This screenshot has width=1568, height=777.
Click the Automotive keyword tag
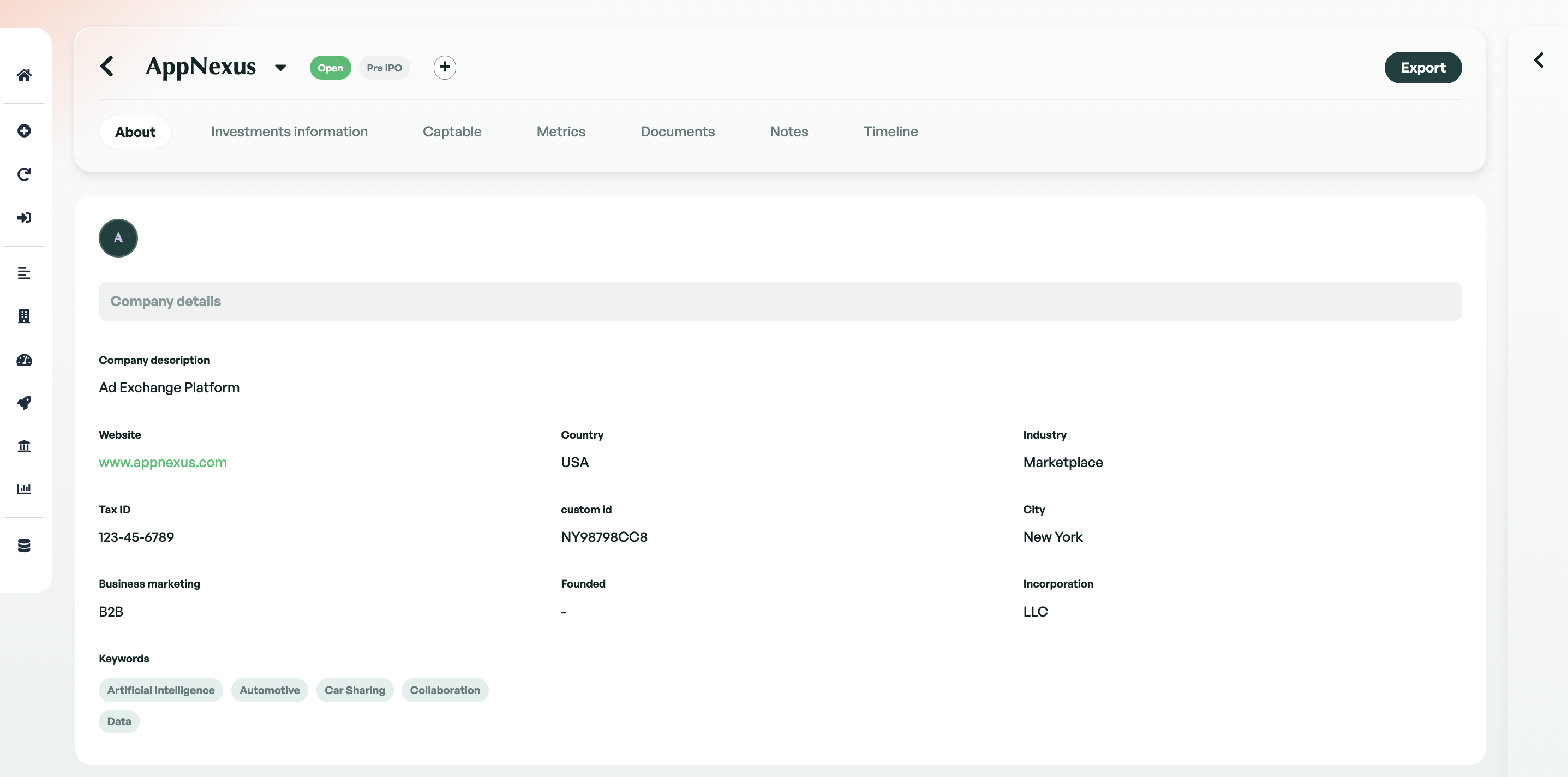click(270, 690)
